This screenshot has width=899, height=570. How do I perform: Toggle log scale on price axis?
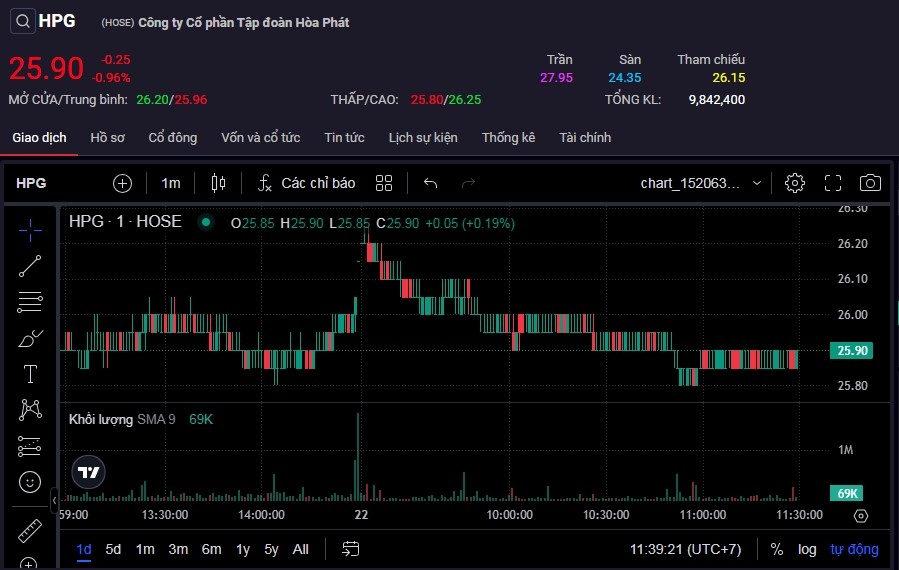(807, 549)
